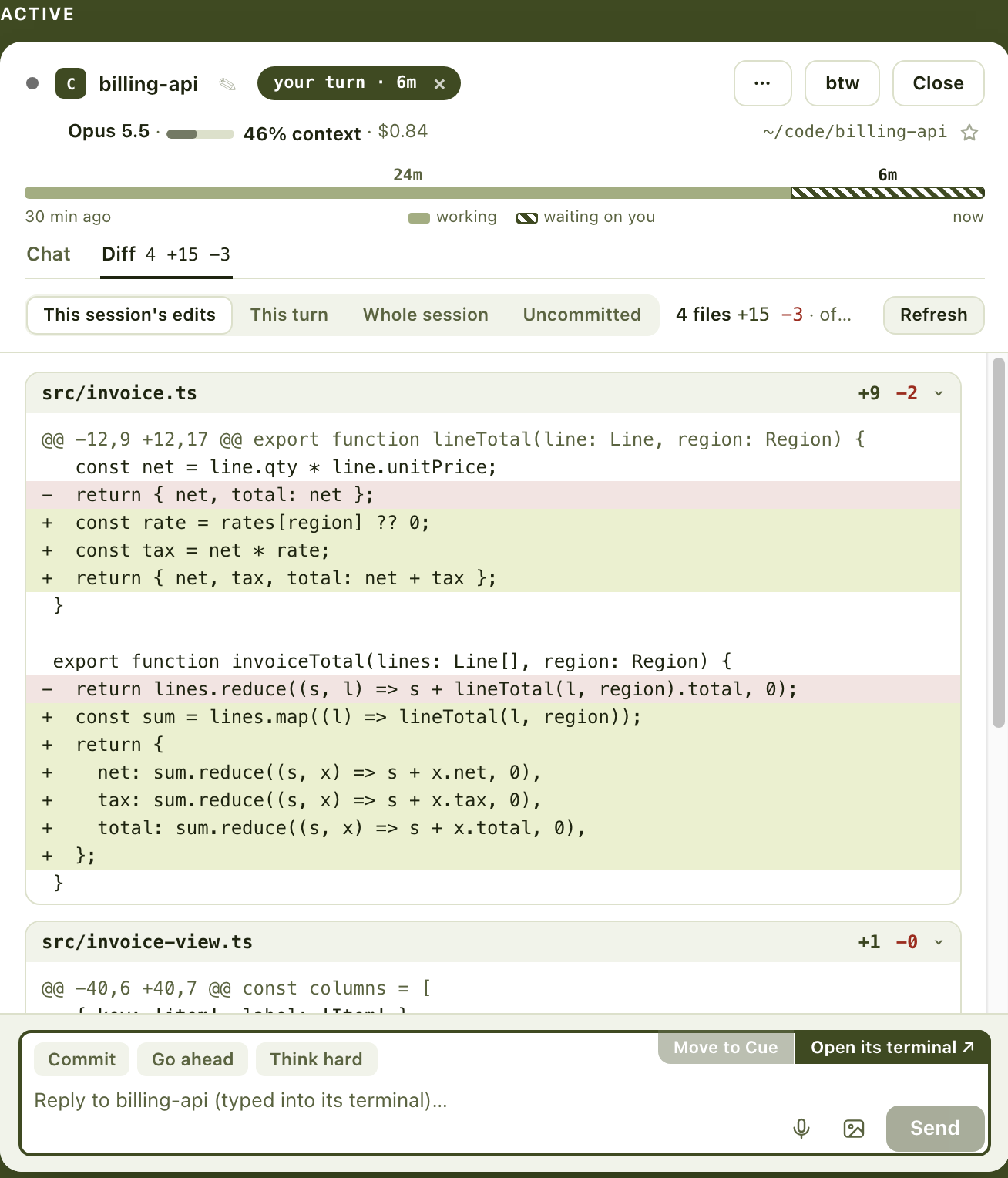The height and width of the screenshot is (1178, 1008).
Task: Click the 24m working timeline segment
Action: 408,193
